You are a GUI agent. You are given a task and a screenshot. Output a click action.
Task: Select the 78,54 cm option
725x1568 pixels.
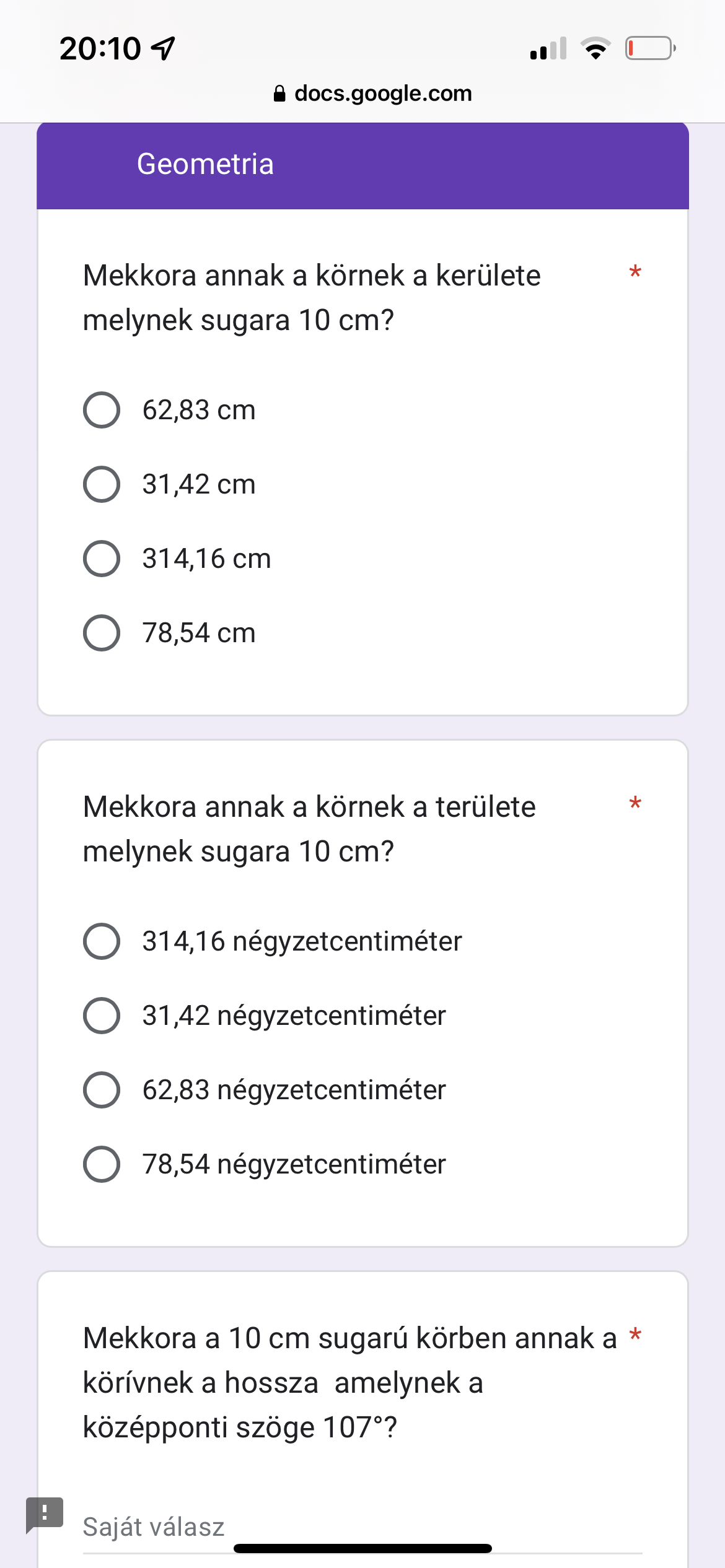coord(102,633)
